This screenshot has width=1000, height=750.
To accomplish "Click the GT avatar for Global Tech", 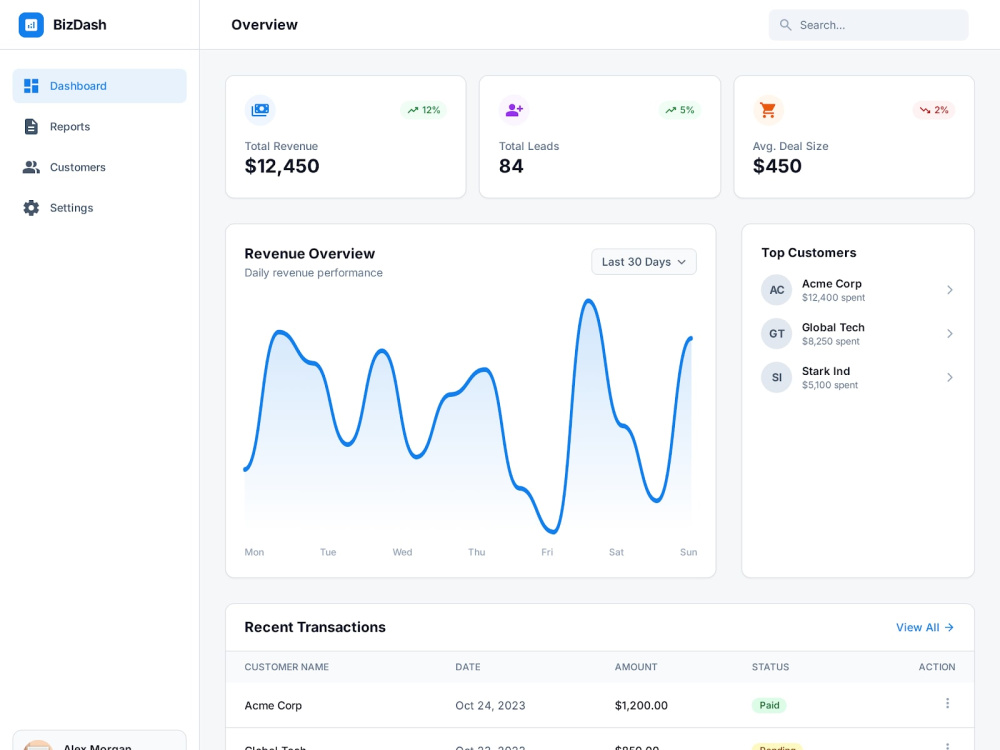I will point(776,334).
